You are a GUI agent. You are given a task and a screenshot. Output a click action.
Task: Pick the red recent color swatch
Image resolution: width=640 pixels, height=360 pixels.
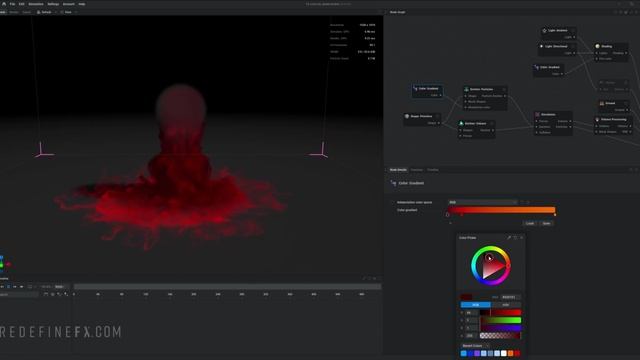(518, 353)
